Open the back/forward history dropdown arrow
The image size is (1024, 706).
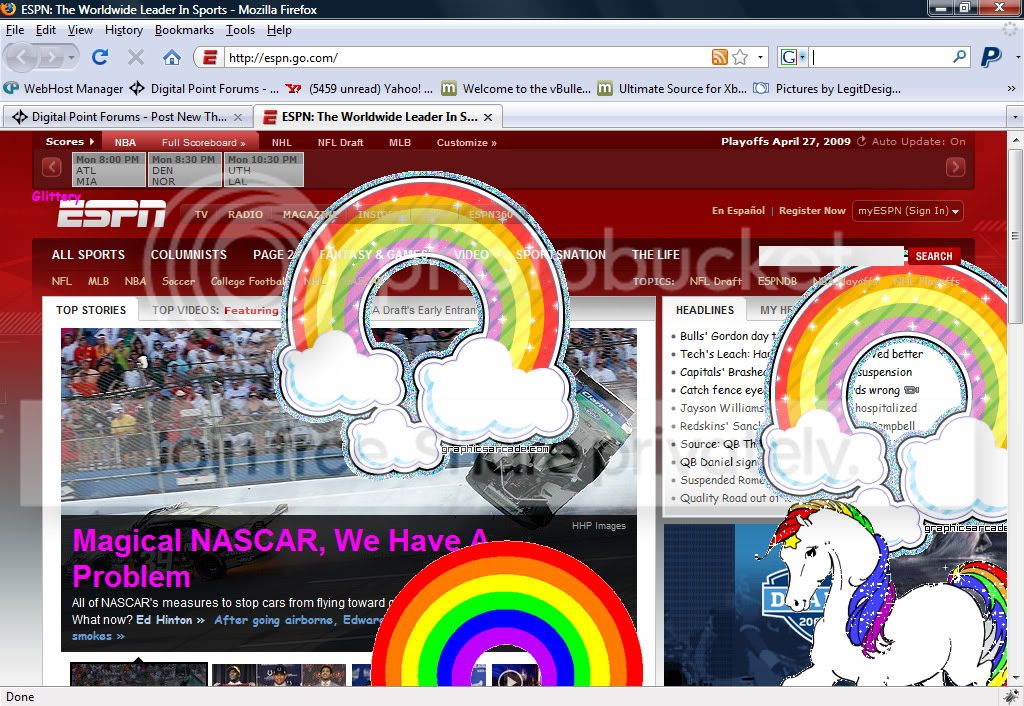click(x=71, y=57)
